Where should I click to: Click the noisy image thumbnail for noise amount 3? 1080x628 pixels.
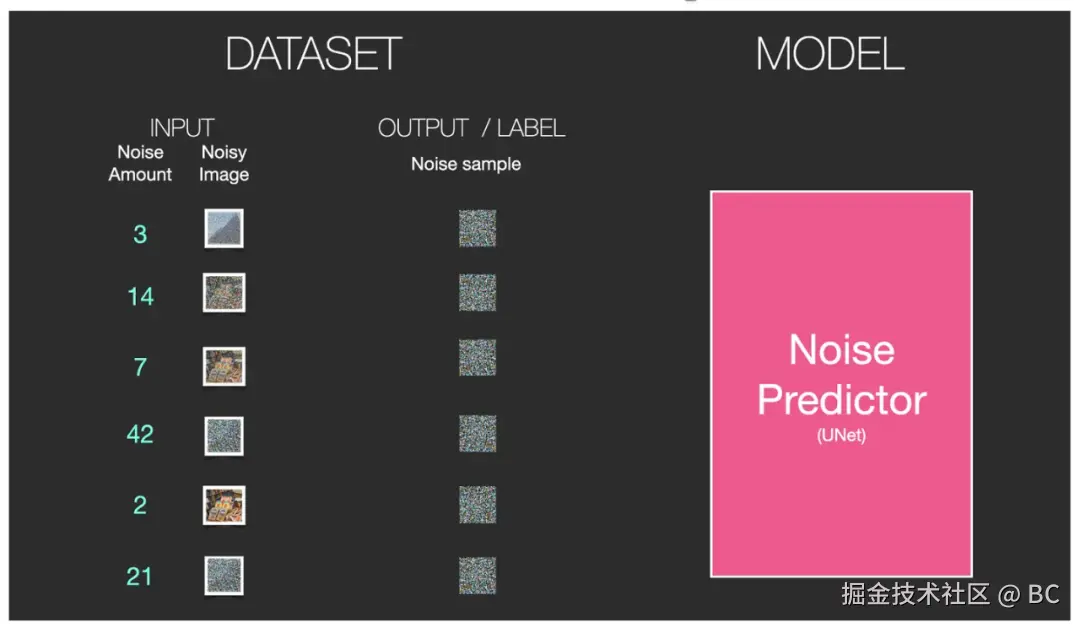(224, 228)
